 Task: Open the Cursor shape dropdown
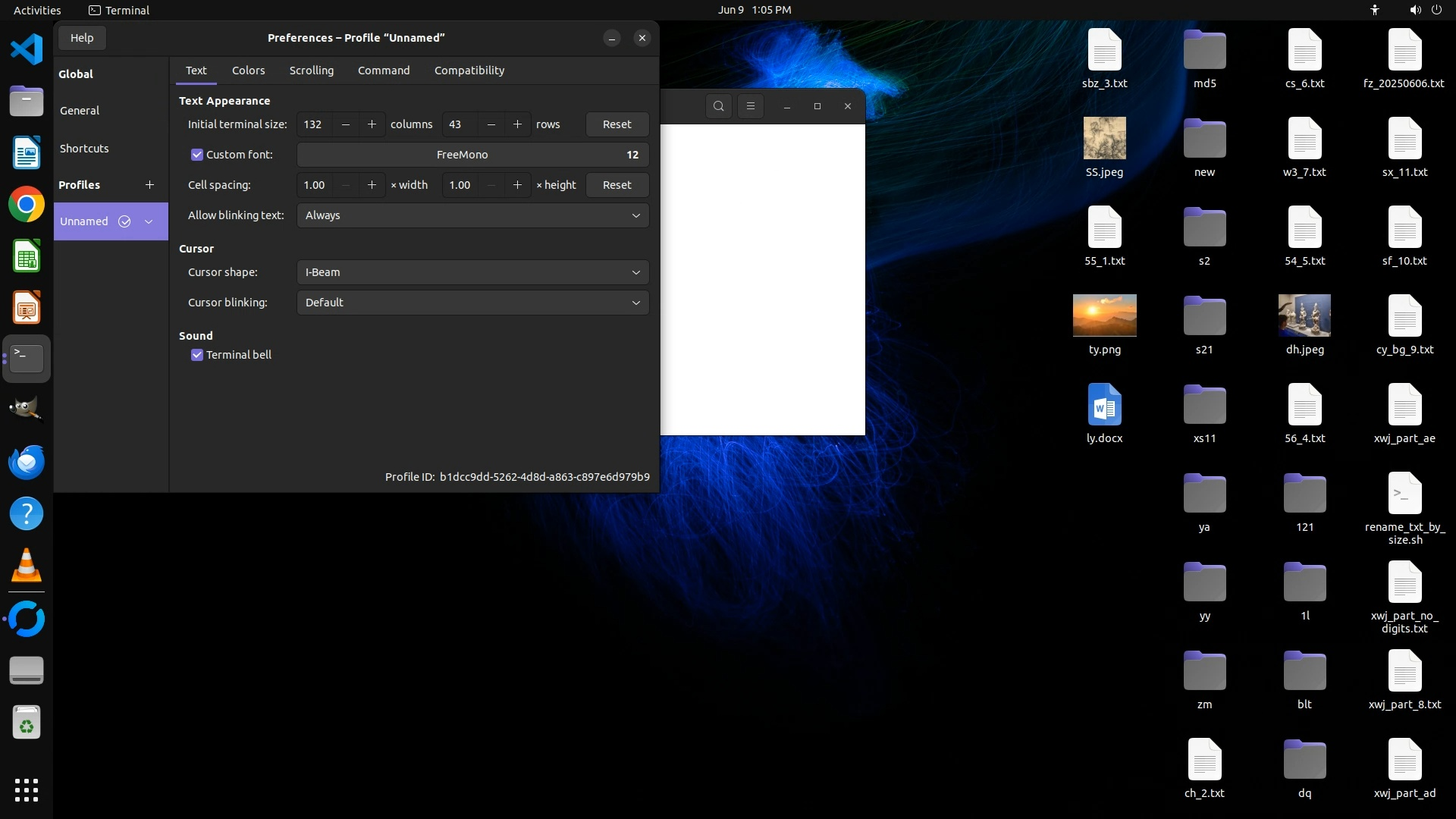pos(472,272)
